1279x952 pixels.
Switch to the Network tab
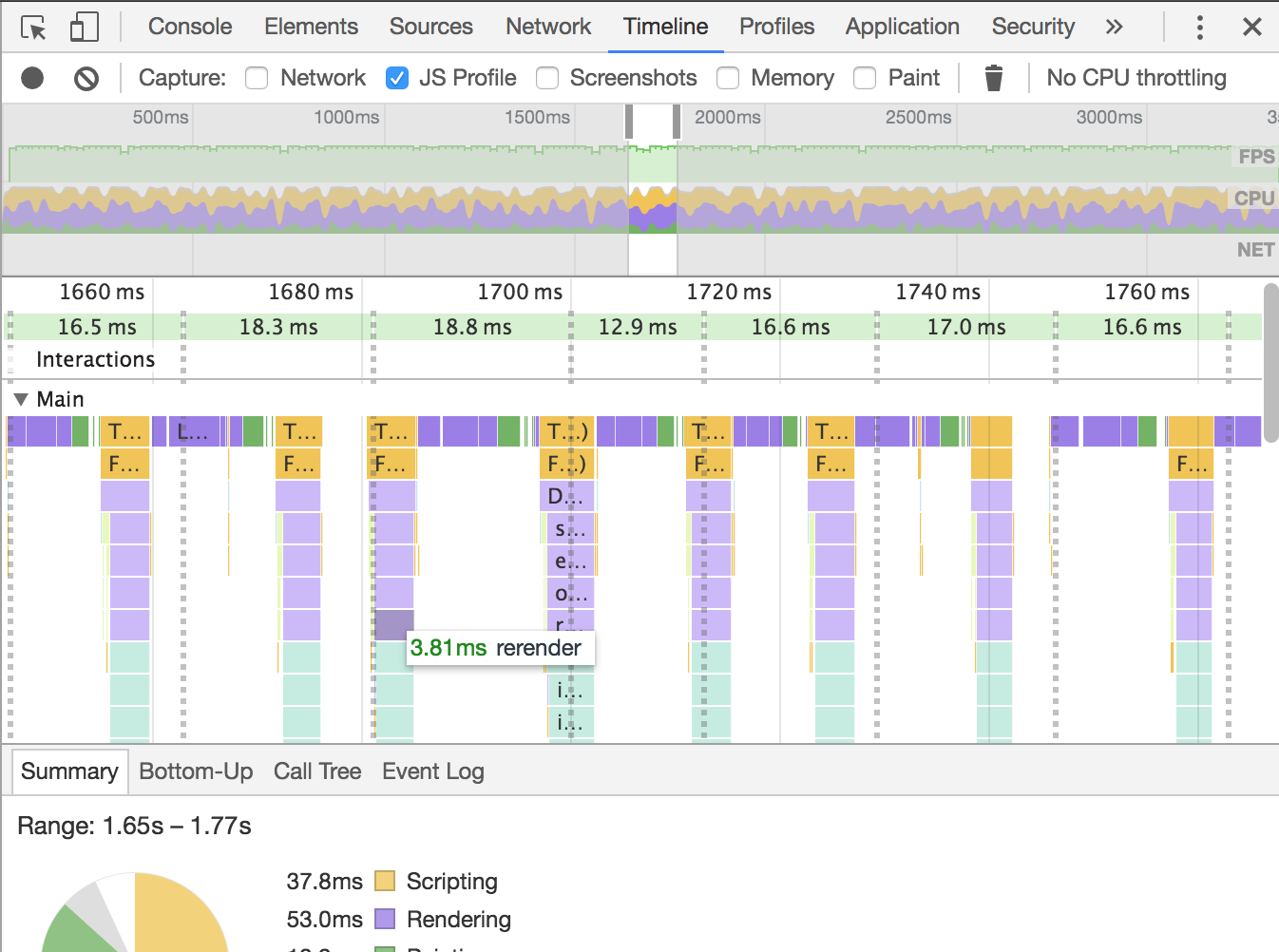pos(548,27)
